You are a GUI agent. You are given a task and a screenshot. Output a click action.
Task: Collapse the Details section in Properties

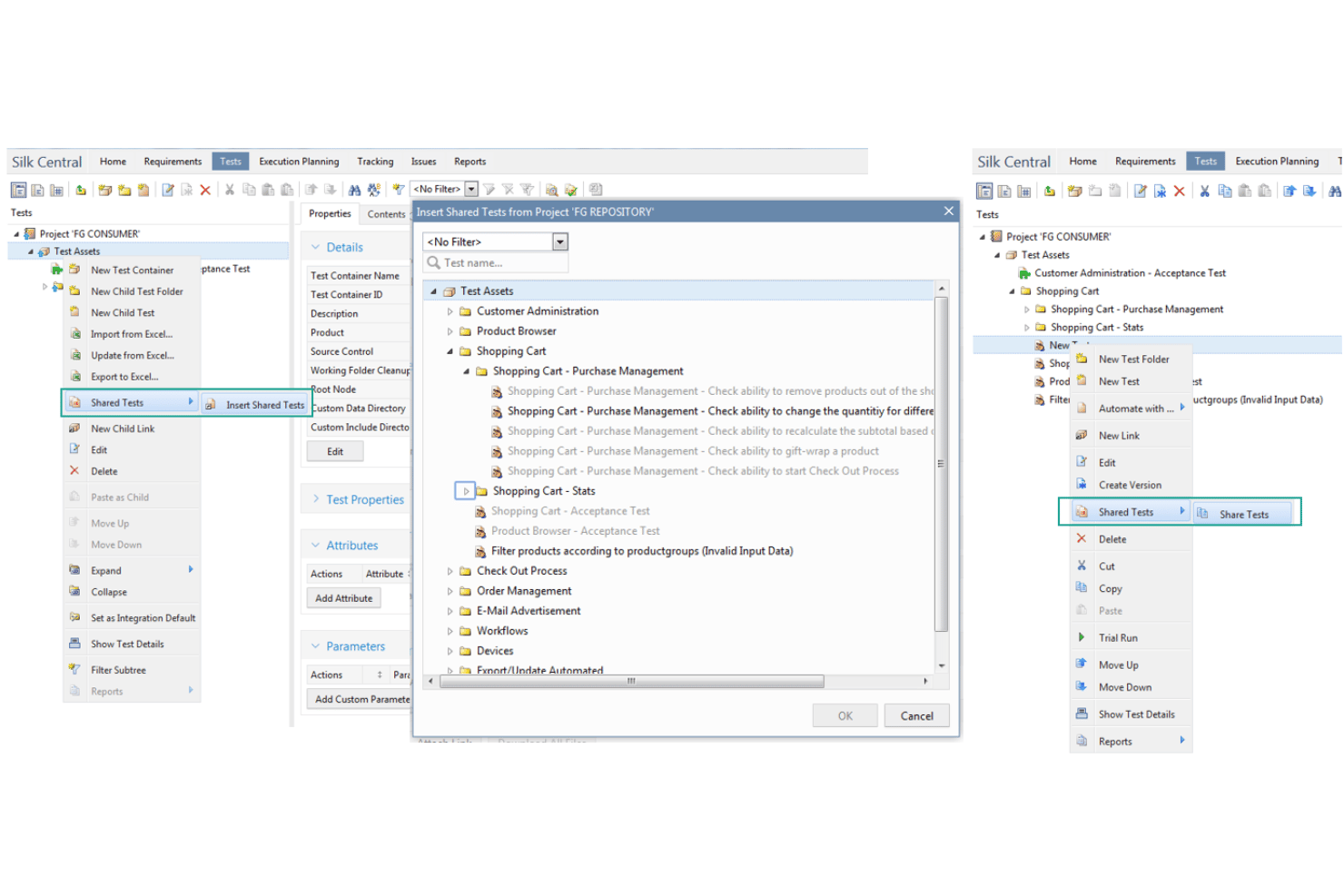[315, 247]
